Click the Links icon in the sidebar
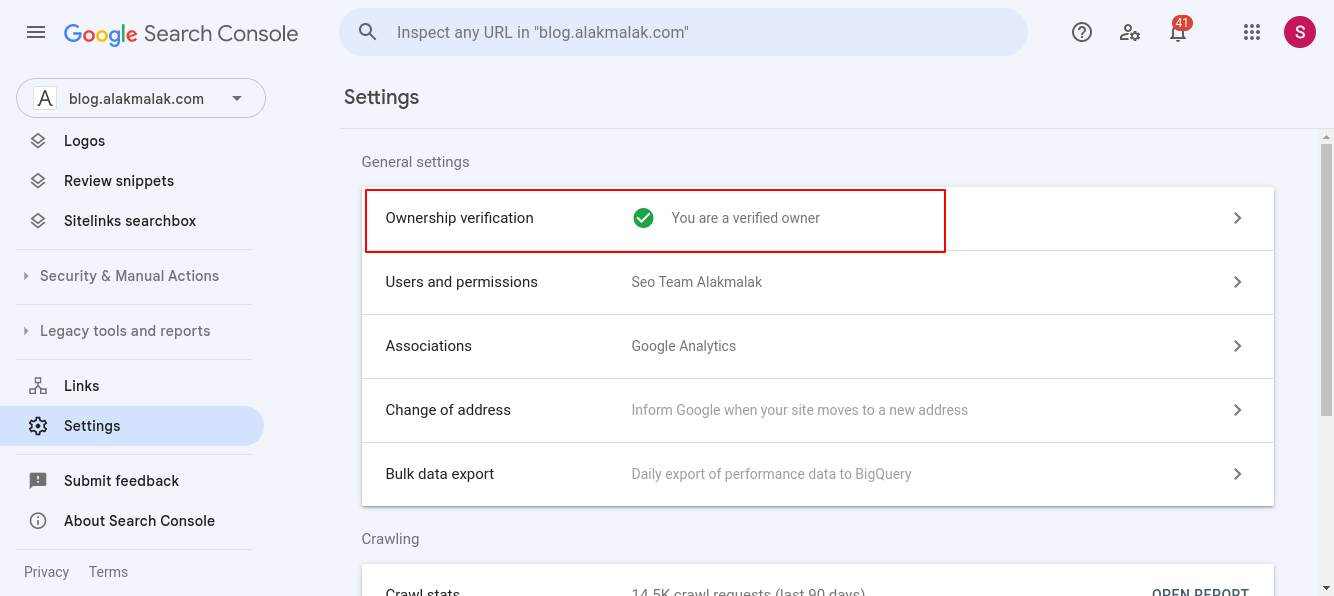 pyautogui.click(x=38, y=385)
